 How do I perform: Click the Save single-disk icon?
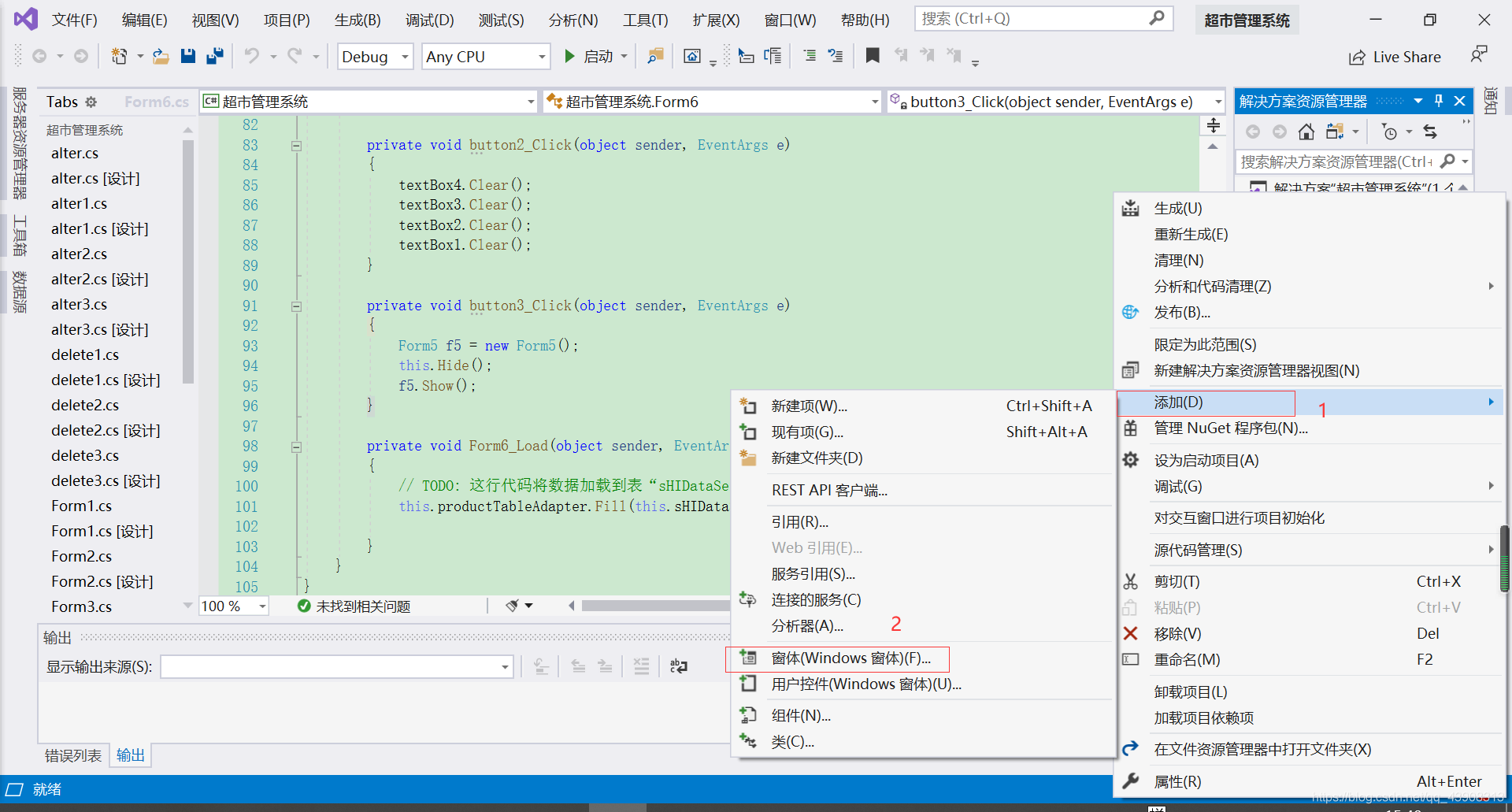pos(187,56)
